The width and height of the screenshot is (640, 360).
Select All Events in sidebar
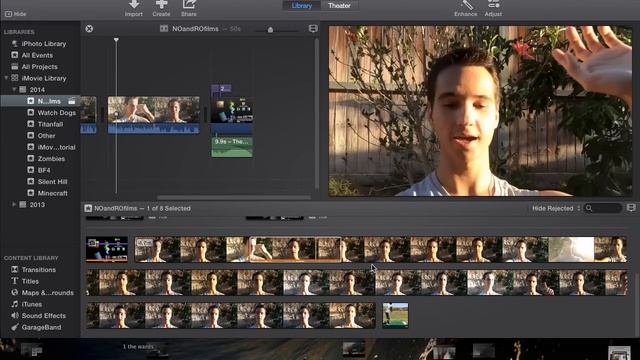tap(37, 55)
